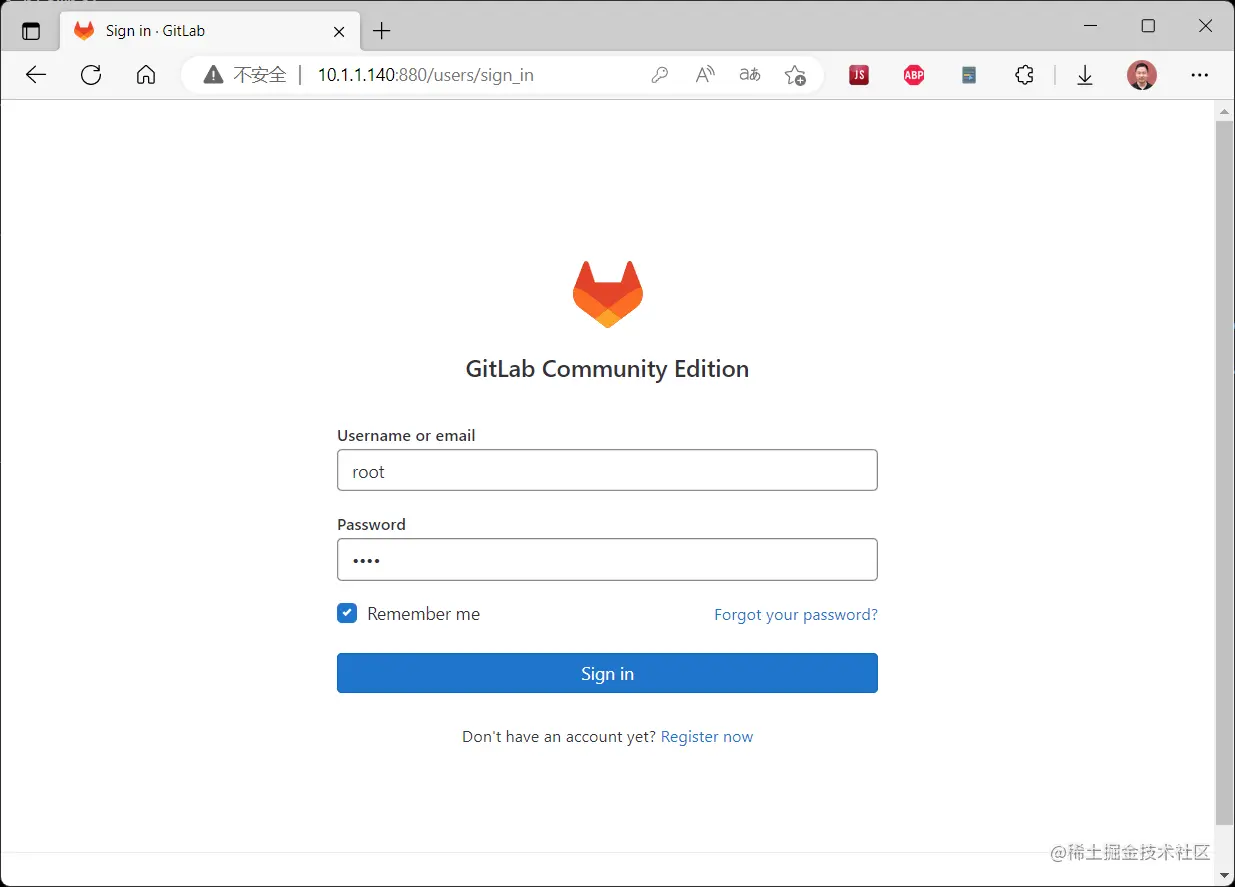Open the Forgot your password link
Image resolution: width=1235 pixels, height=887 pixels.
(x=796, y=614)
